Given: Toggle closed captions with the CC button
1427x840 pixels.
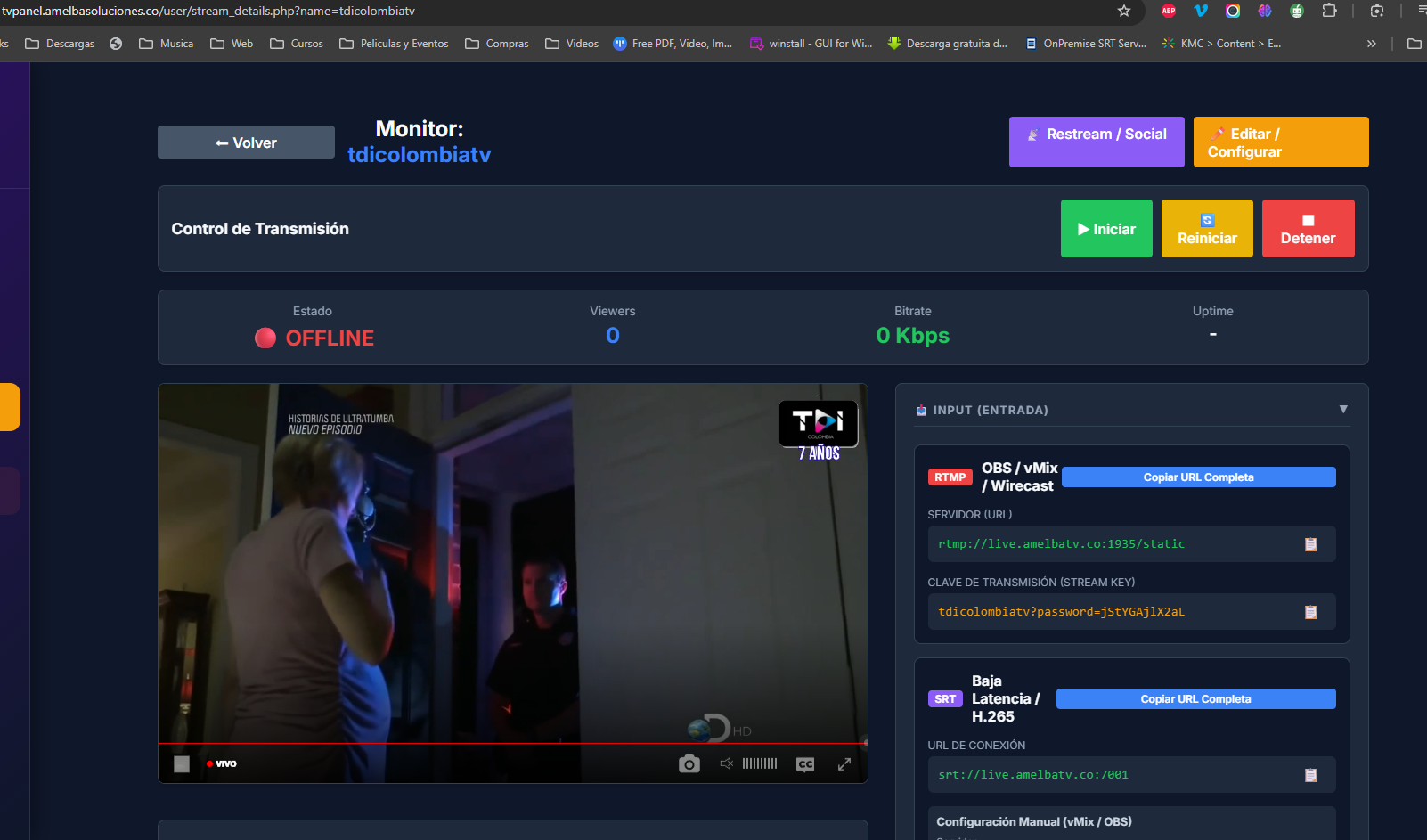Looking at the screenshot, I should coord(804,763).
